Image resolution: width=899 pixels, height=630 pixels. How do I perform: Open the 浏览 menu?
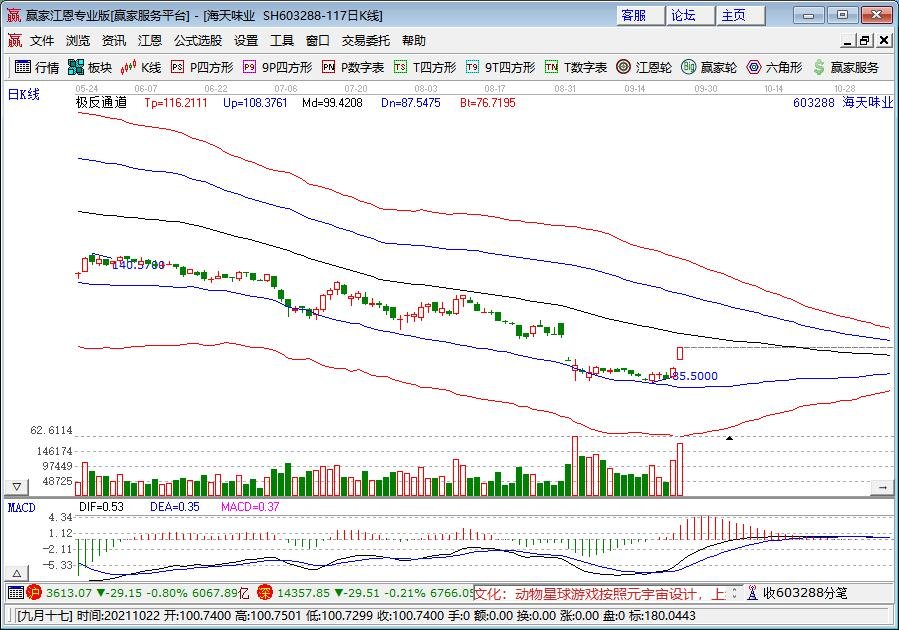coord(77,41)
